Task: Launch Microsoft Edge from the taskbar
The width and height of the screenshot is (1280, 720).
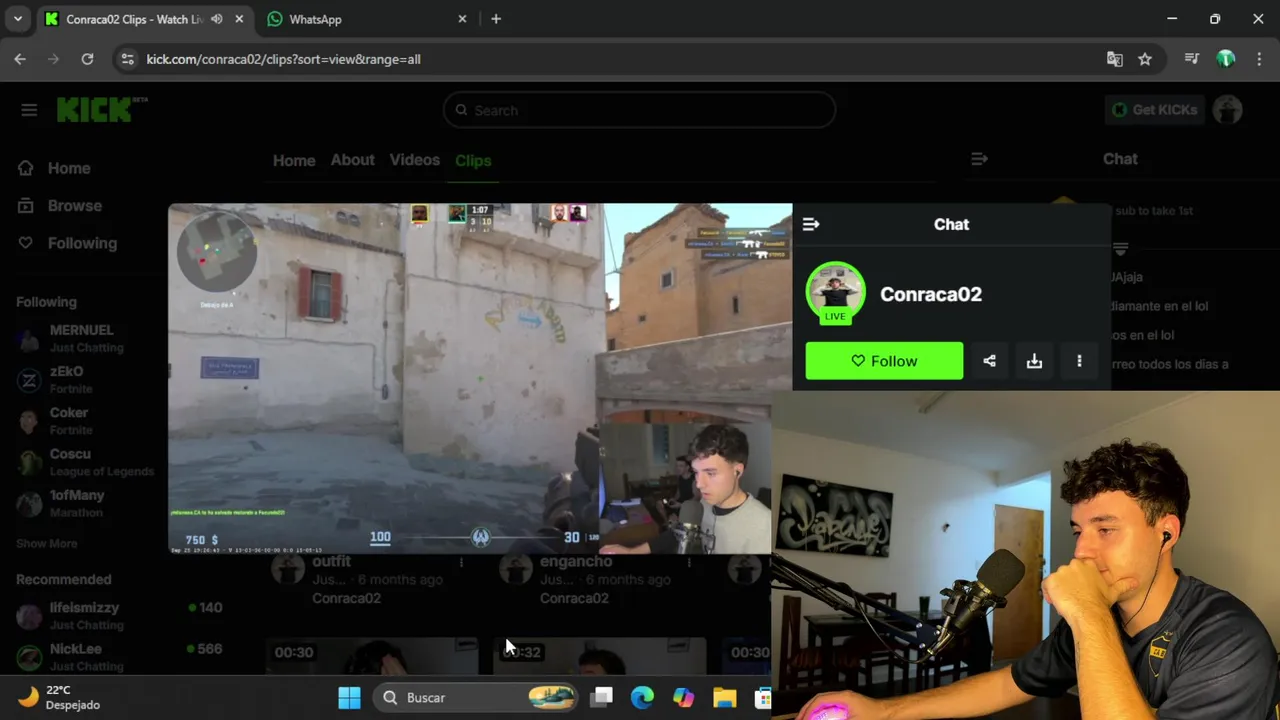Action: point(642,697)
